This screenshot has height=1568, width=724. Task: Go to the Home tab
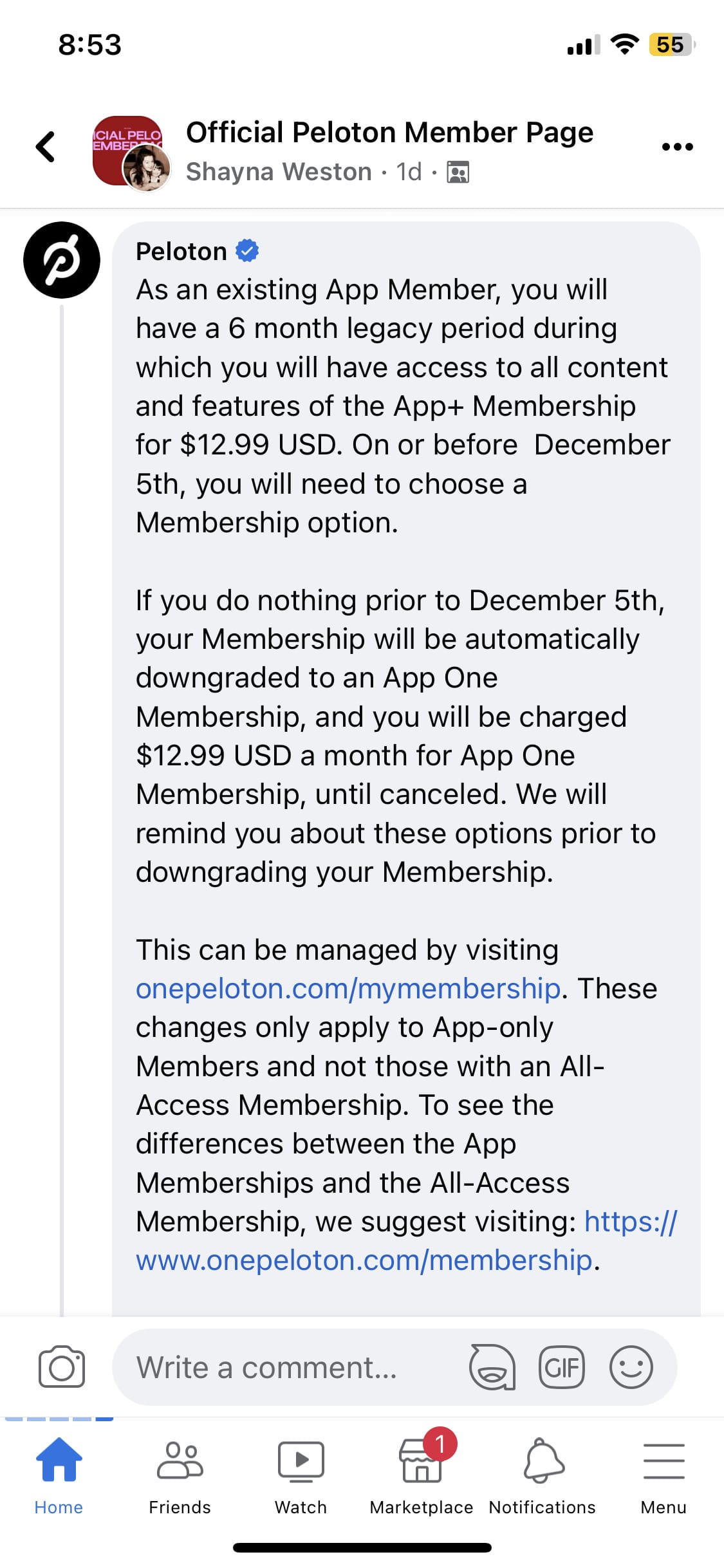(59, 1475)
